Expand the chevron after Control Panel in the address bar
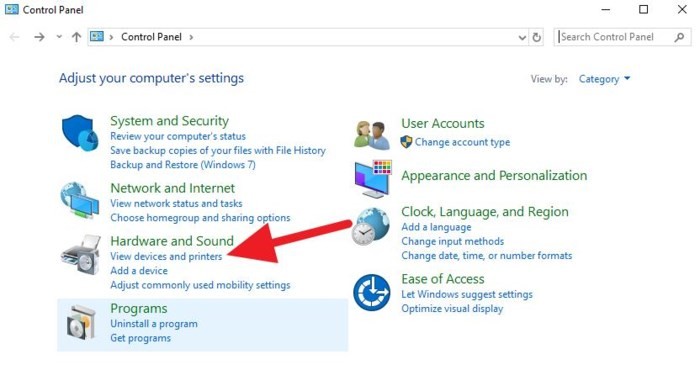 (191, 37)
